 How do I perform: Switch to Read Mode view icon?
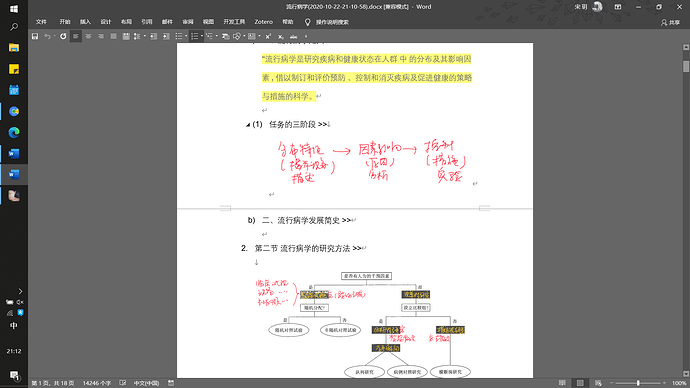click(x=562, y=383)
